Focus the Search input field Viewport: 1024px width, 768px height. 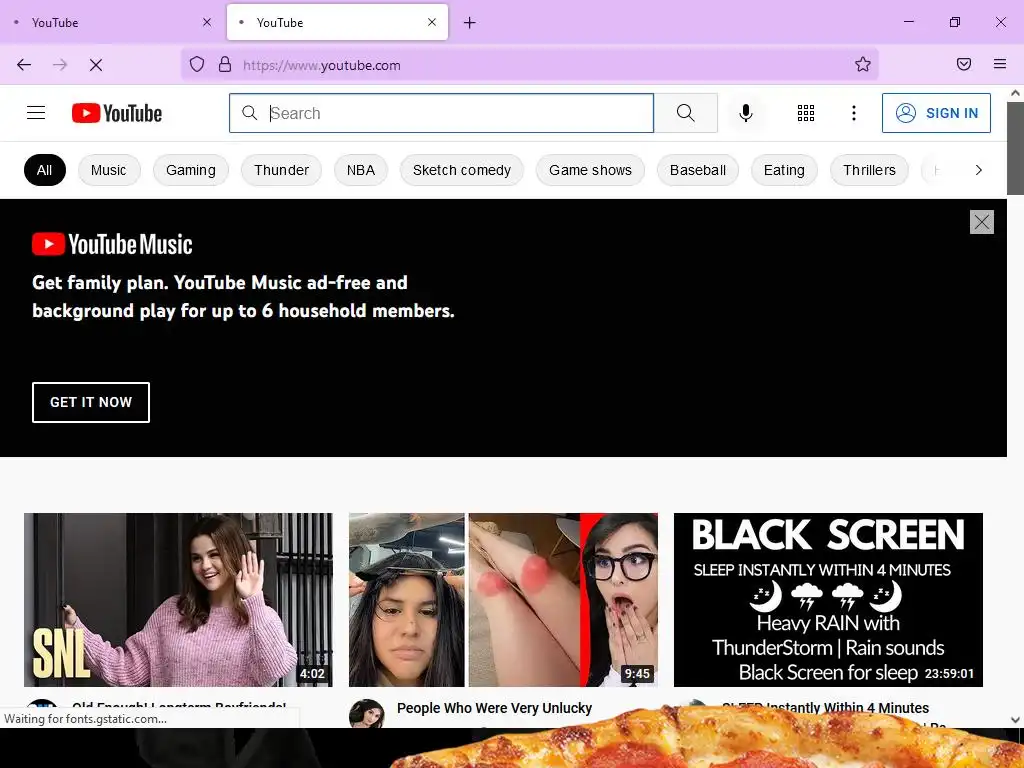(441, 113)
